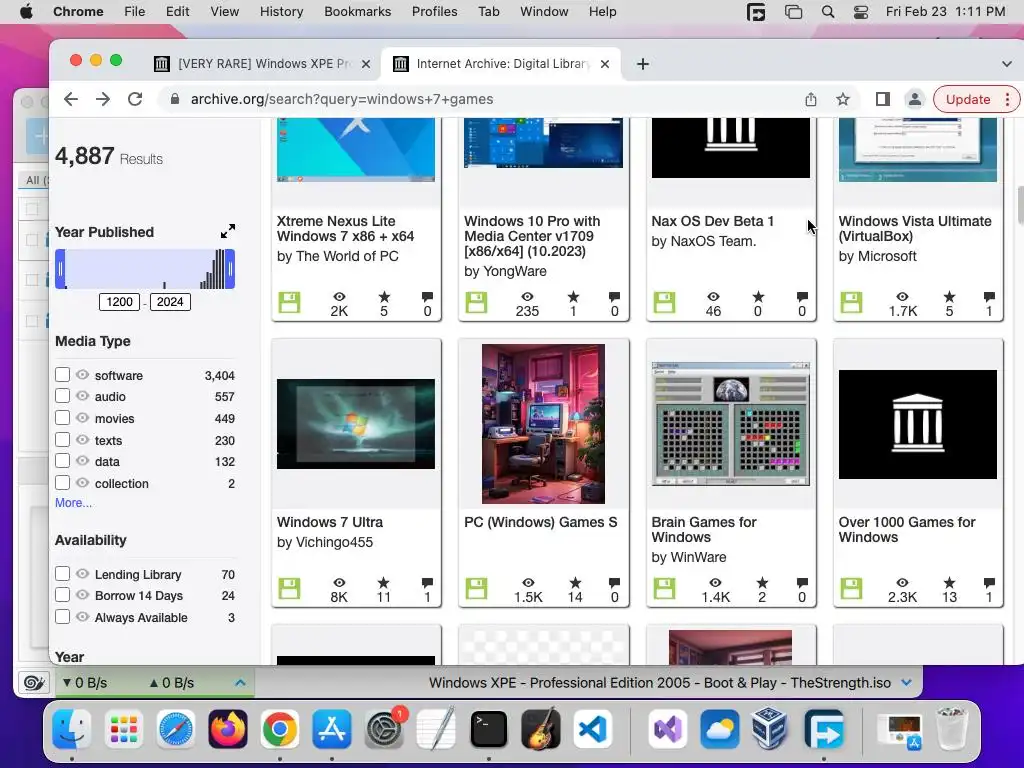Open the Bookmarks menu
Viewport: 1024px width, 768px height.
click(358, 12)
